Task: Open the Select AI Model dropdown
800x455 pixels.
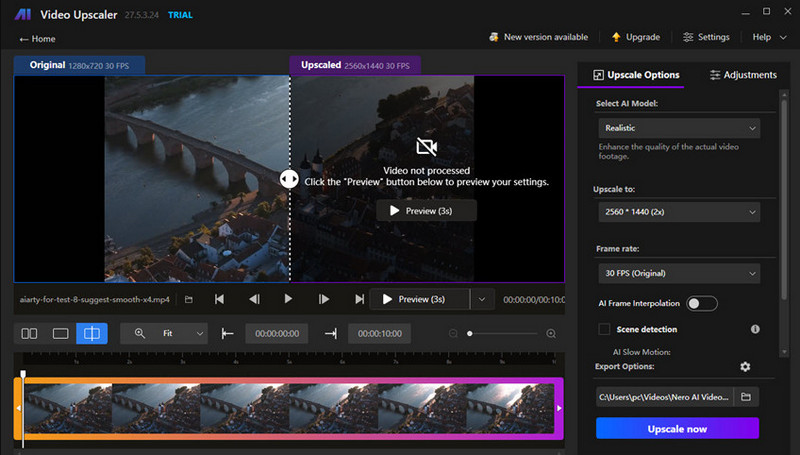Action: click(x=678, y=128)
